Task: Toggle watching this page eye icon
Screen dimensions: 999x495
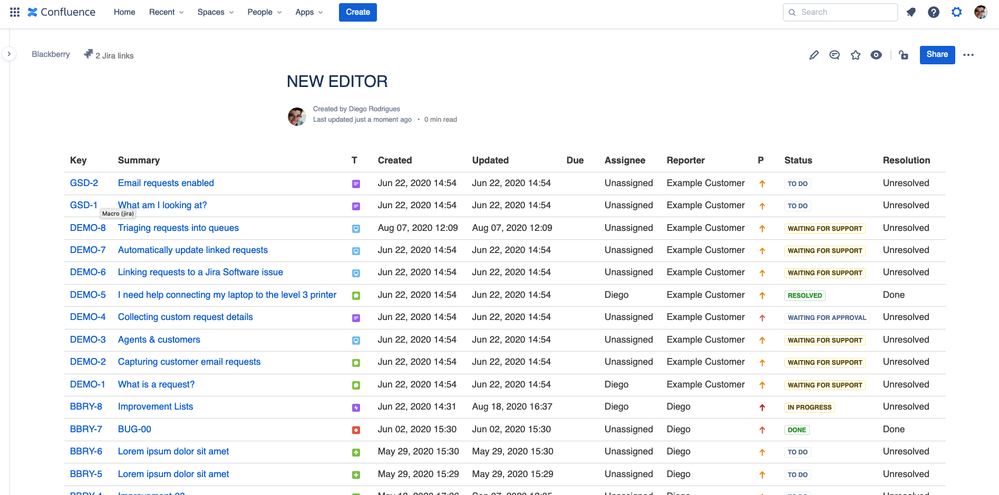Action: coord(876,55)
